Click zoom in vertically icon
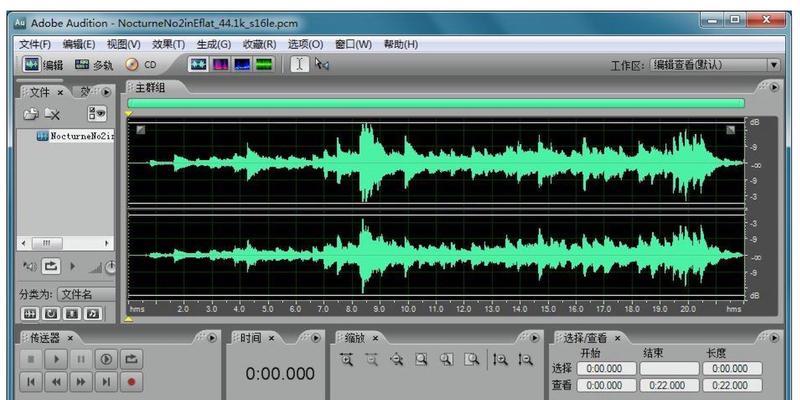This screenshot has height=400, width=800. tap(500, 360)
